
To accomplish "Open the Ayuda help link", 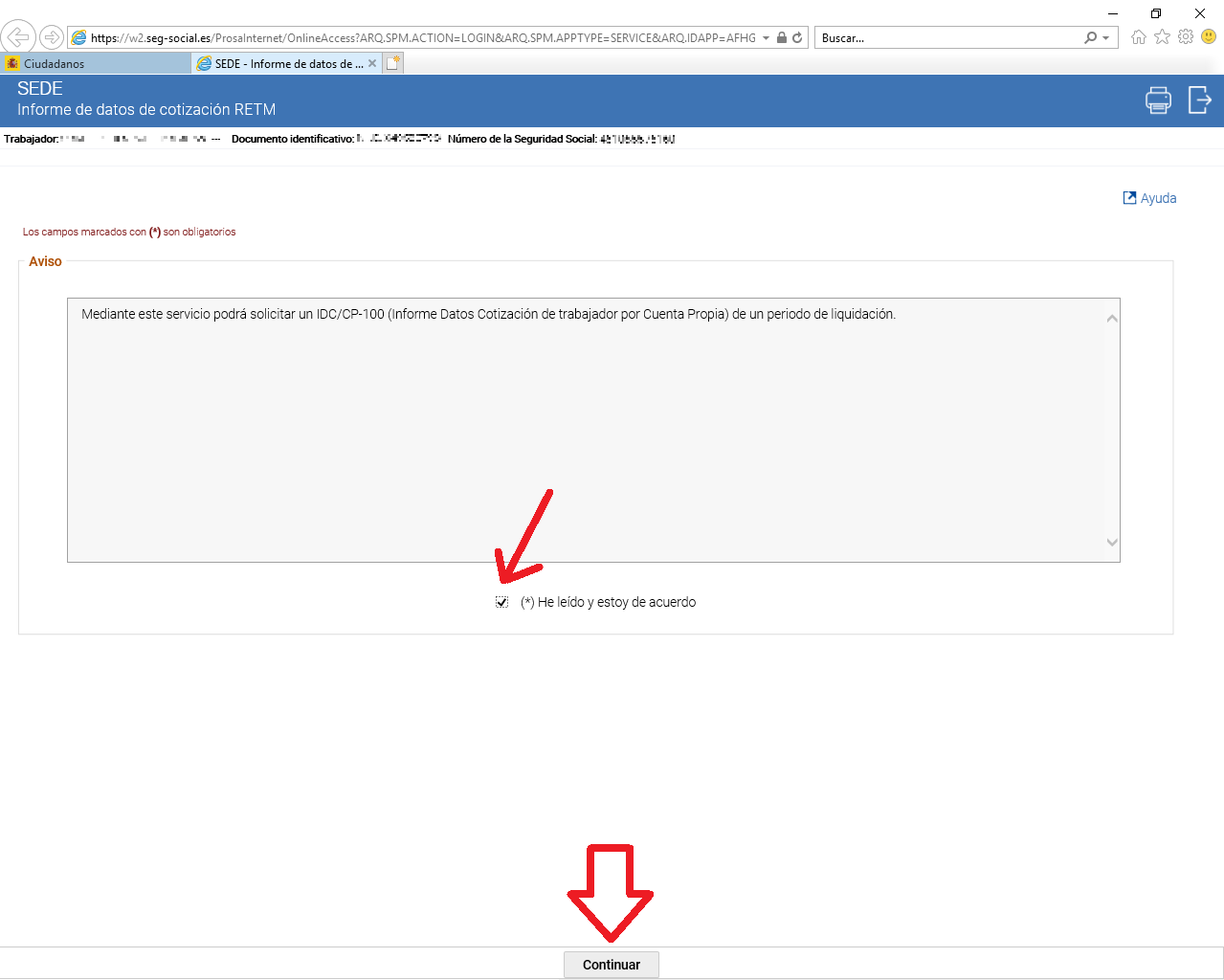I will [x=1149, y=198].
